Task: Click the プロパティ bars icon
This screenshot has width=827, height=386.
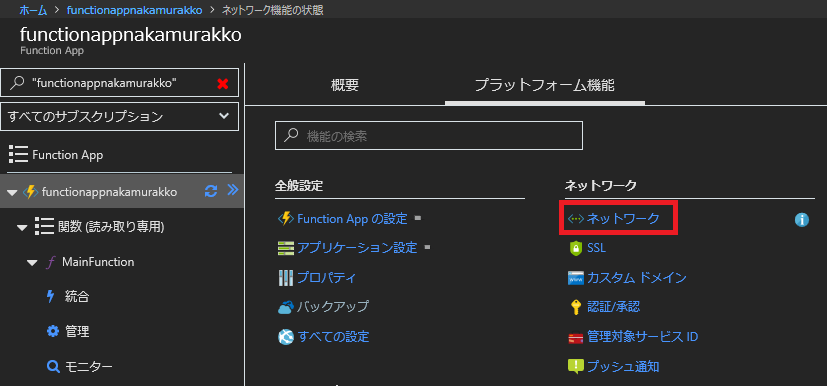Action: coord(285,277)
